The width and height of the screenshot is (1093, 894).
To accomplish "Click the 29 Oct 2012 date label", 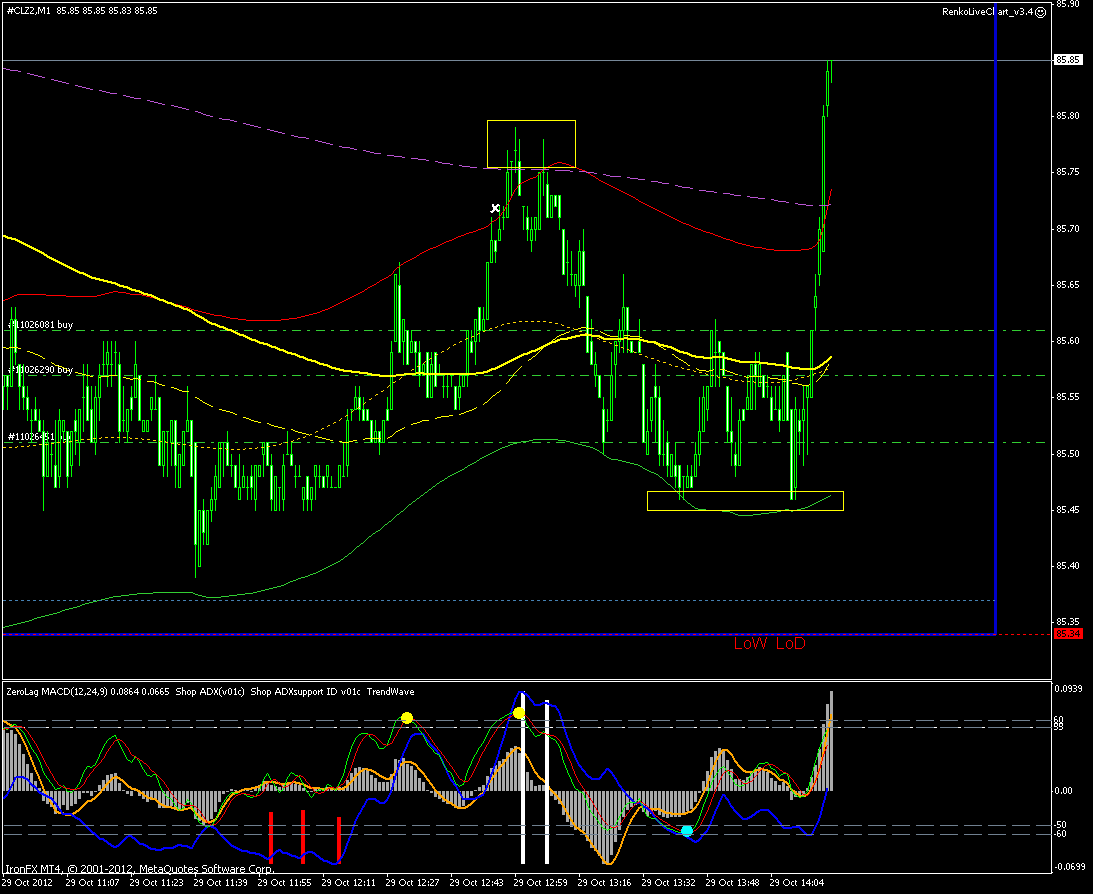I will pos(26,883).
